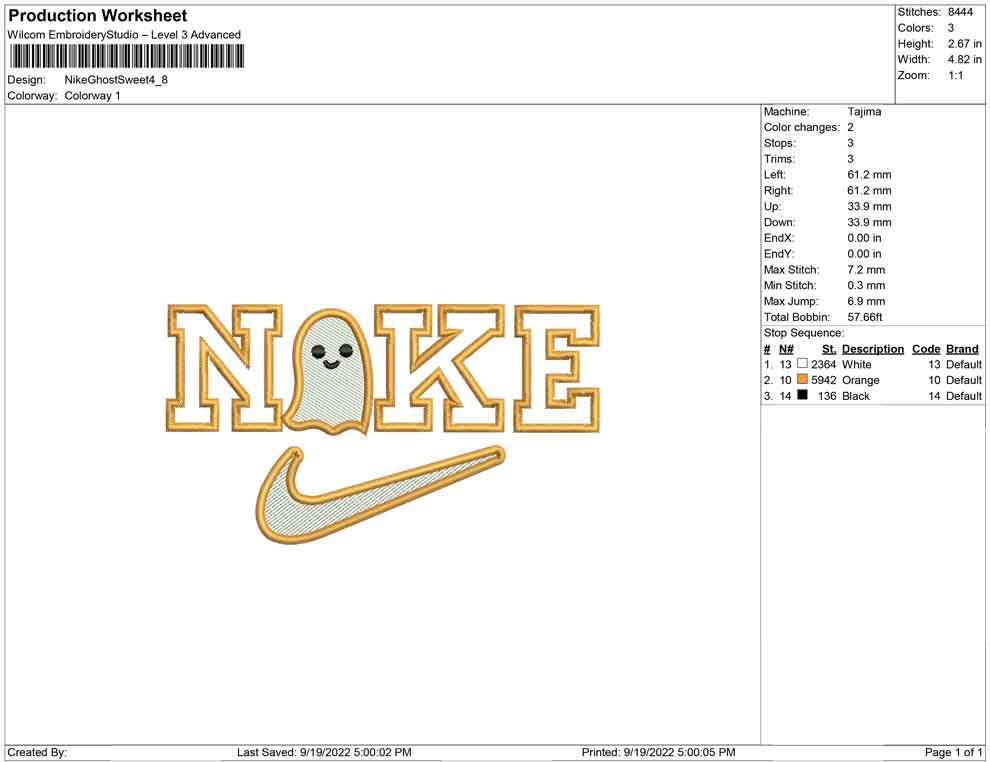Click the EndX value '0.00 in'
990x762 pixels.
click(x=864, y=238)
